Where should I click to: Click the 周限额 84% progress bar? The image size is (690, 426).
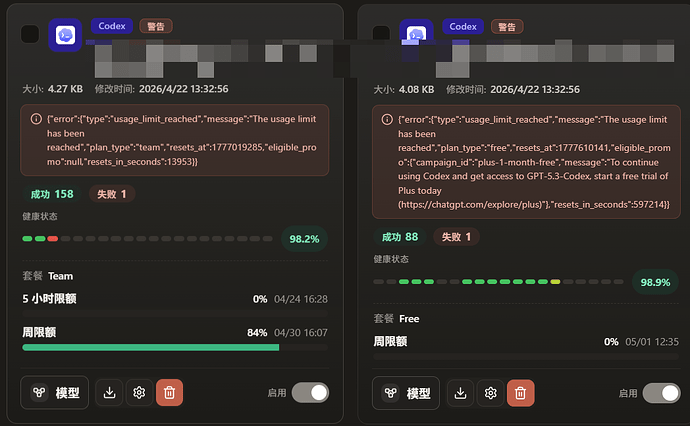175,347
